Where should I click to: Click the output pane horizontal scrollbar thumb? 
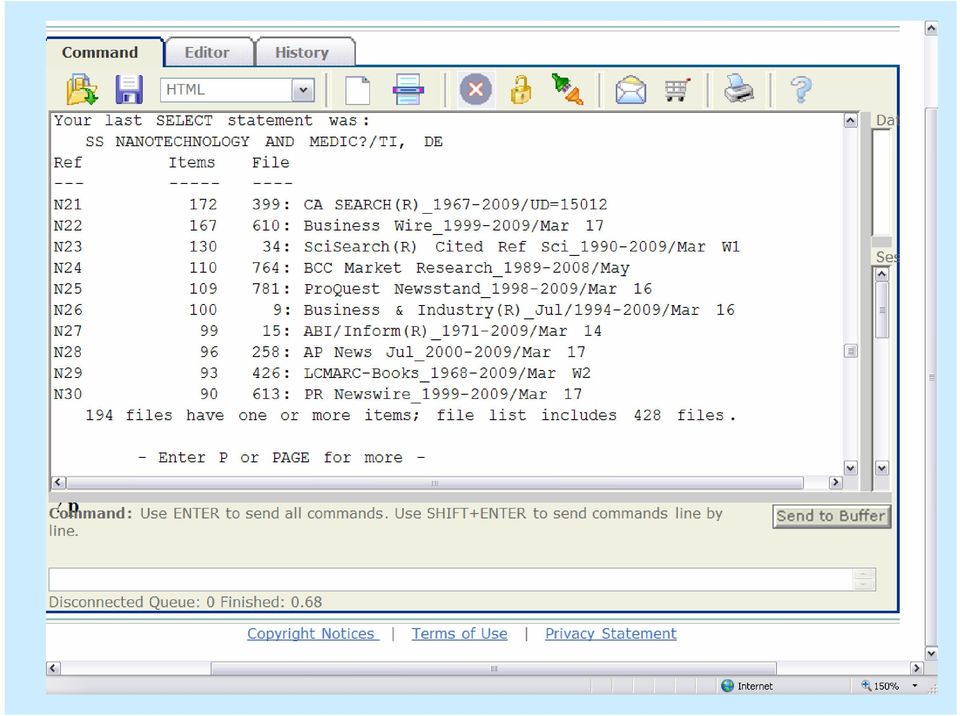pyautogui.click(x=435, y=483)
